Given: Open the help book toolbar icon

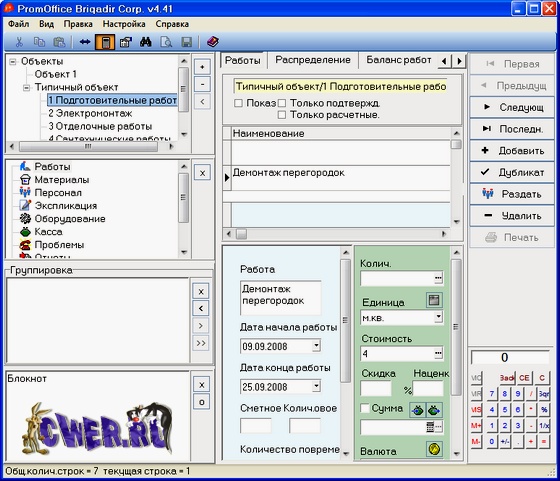Looking at the screenshot, I should [213, 42].
